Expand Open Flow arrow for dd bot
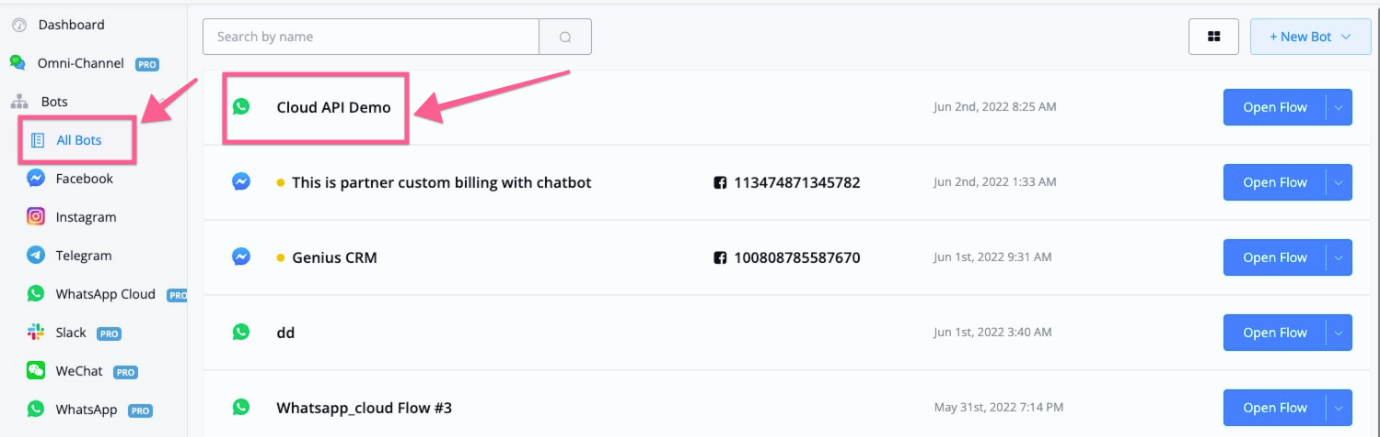This screenshot has width=1380, height=437. [1340, 332]
